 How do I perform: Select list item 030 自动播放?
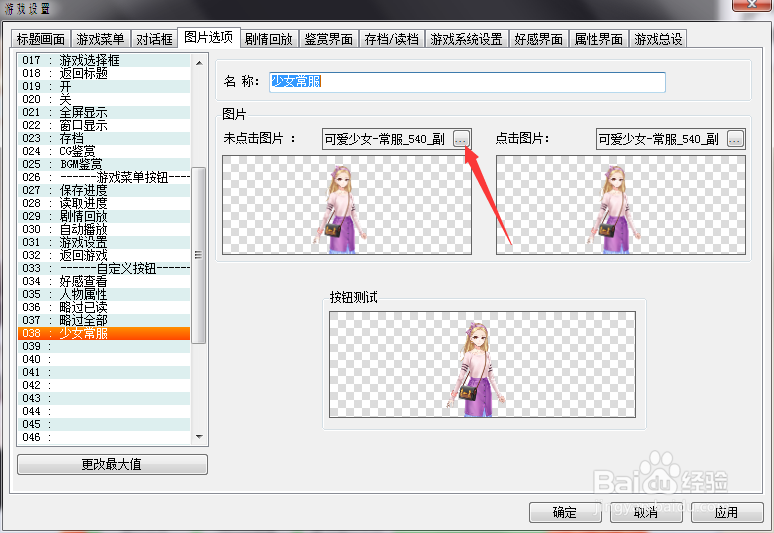(104, 229)
